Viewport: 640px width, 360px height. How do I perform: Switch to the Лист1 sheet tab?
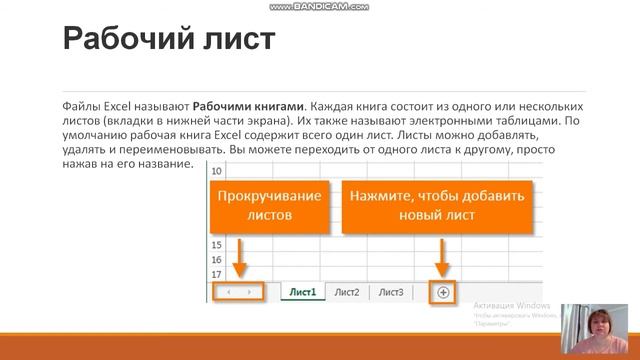click(303, 292)
